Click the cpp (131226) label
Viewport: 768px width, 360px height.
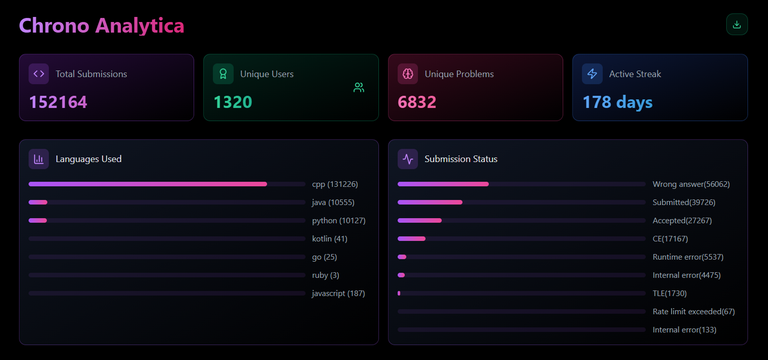pyautogui.click(x=335, y=184)
